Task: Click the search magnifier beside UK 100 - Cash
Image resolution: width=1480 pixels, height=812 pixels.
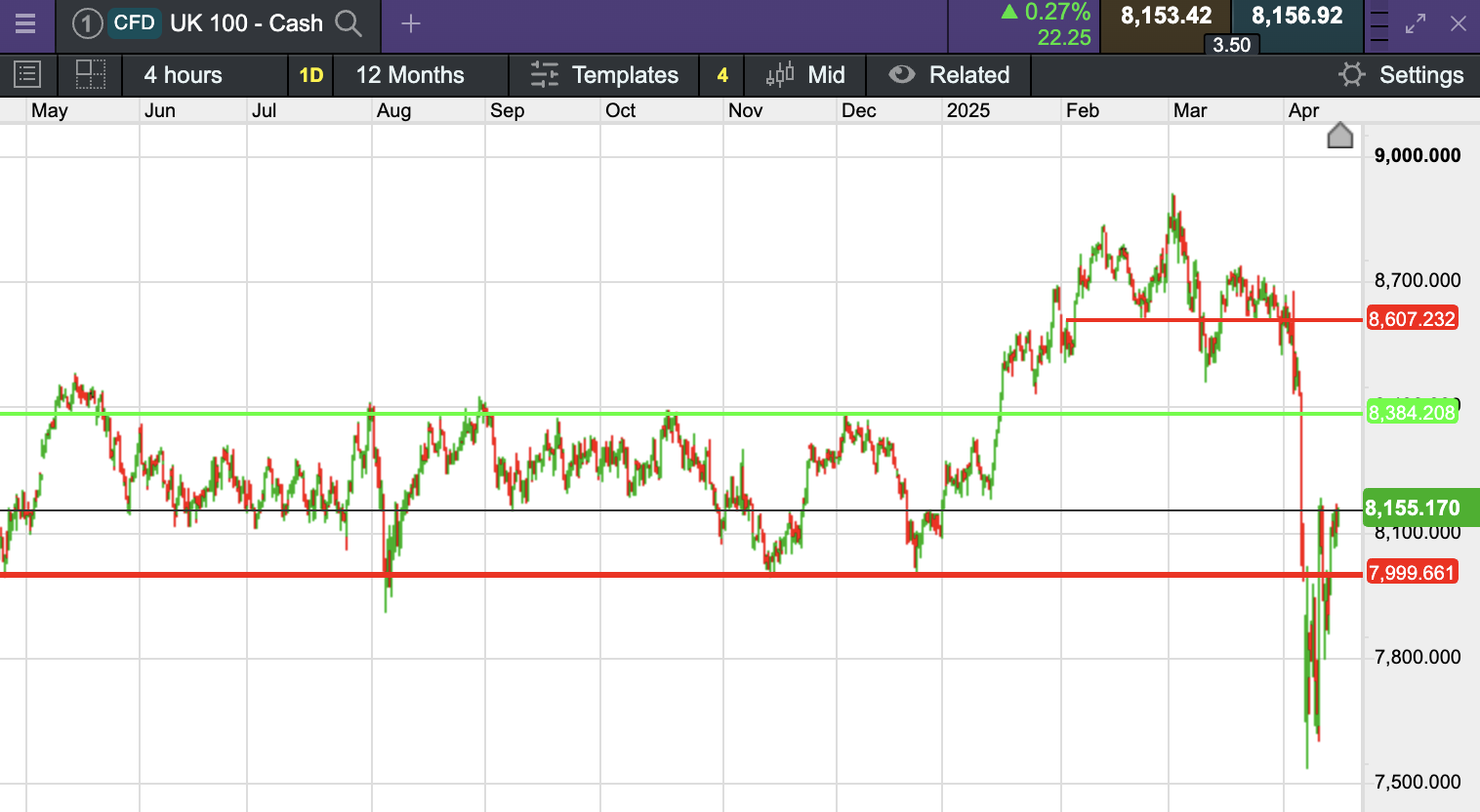Action: pyautogui.click(x=349, y=23)
